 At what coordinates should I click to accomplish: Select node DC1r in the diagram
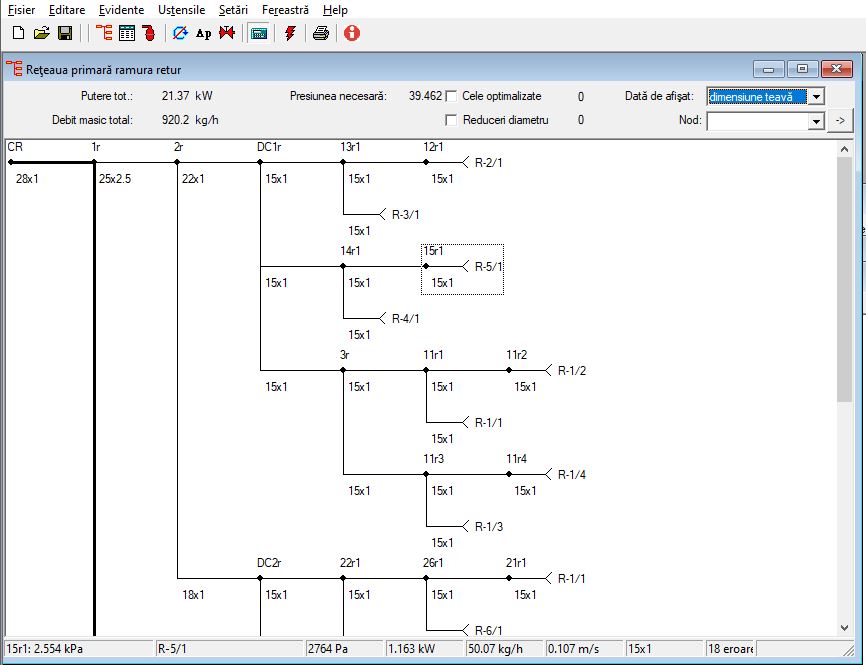pos(269,147)
